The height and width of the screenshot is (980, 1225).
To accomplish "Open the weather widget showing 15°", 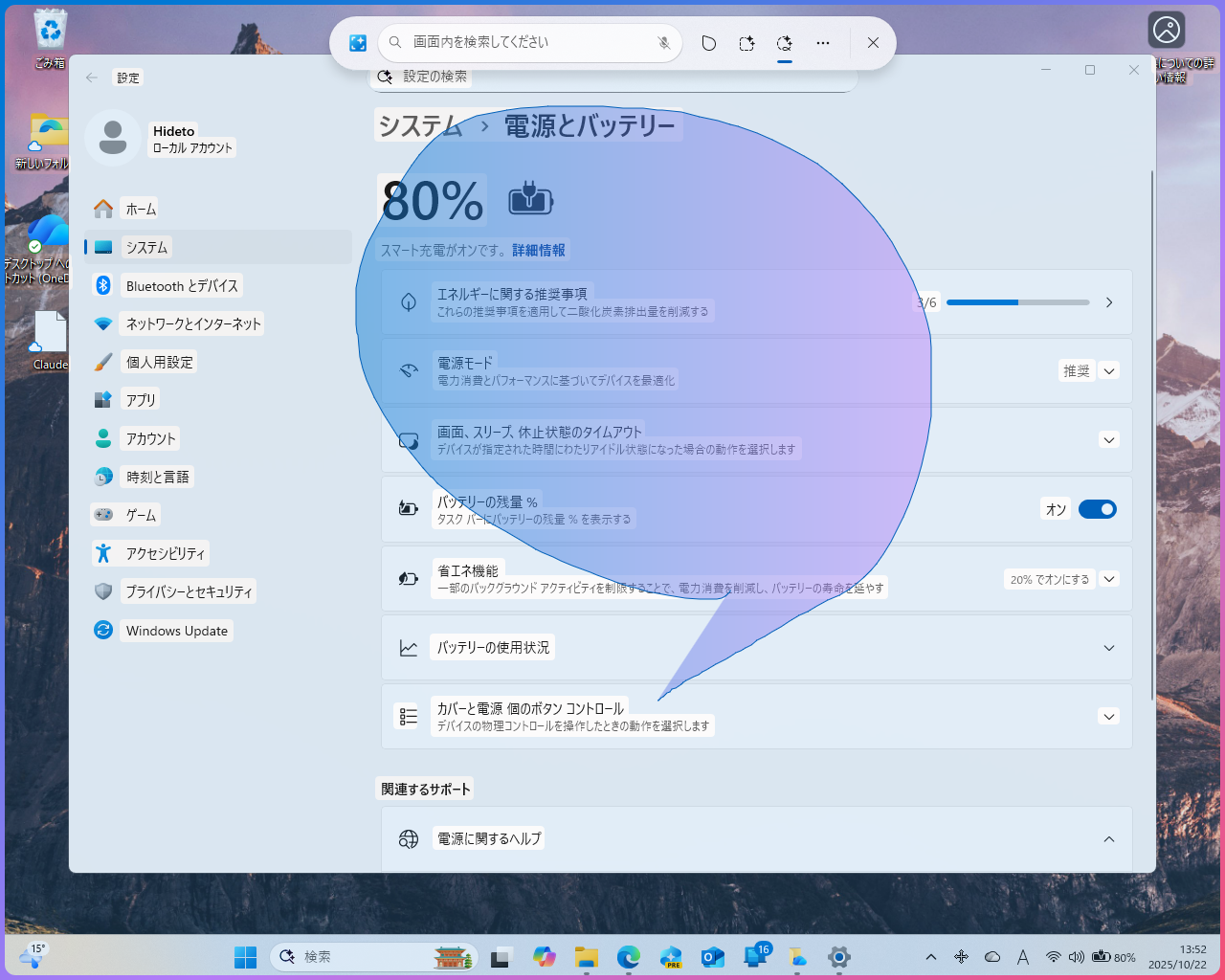I will pyautogui.click(x=32, y=955).
